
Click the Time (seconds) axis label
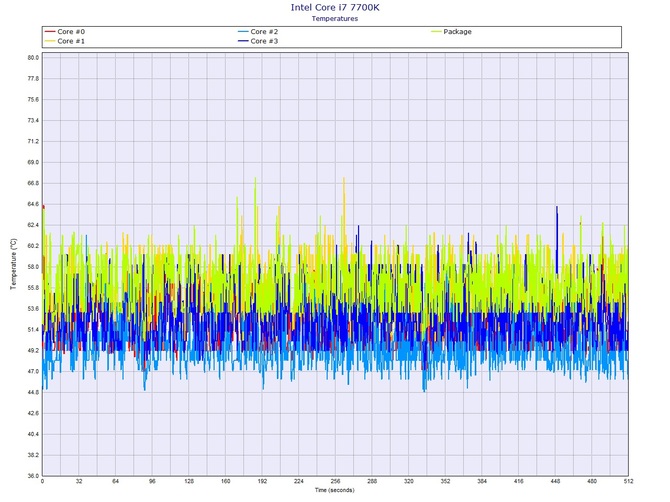pyautogui.click(x=335, y=490)
